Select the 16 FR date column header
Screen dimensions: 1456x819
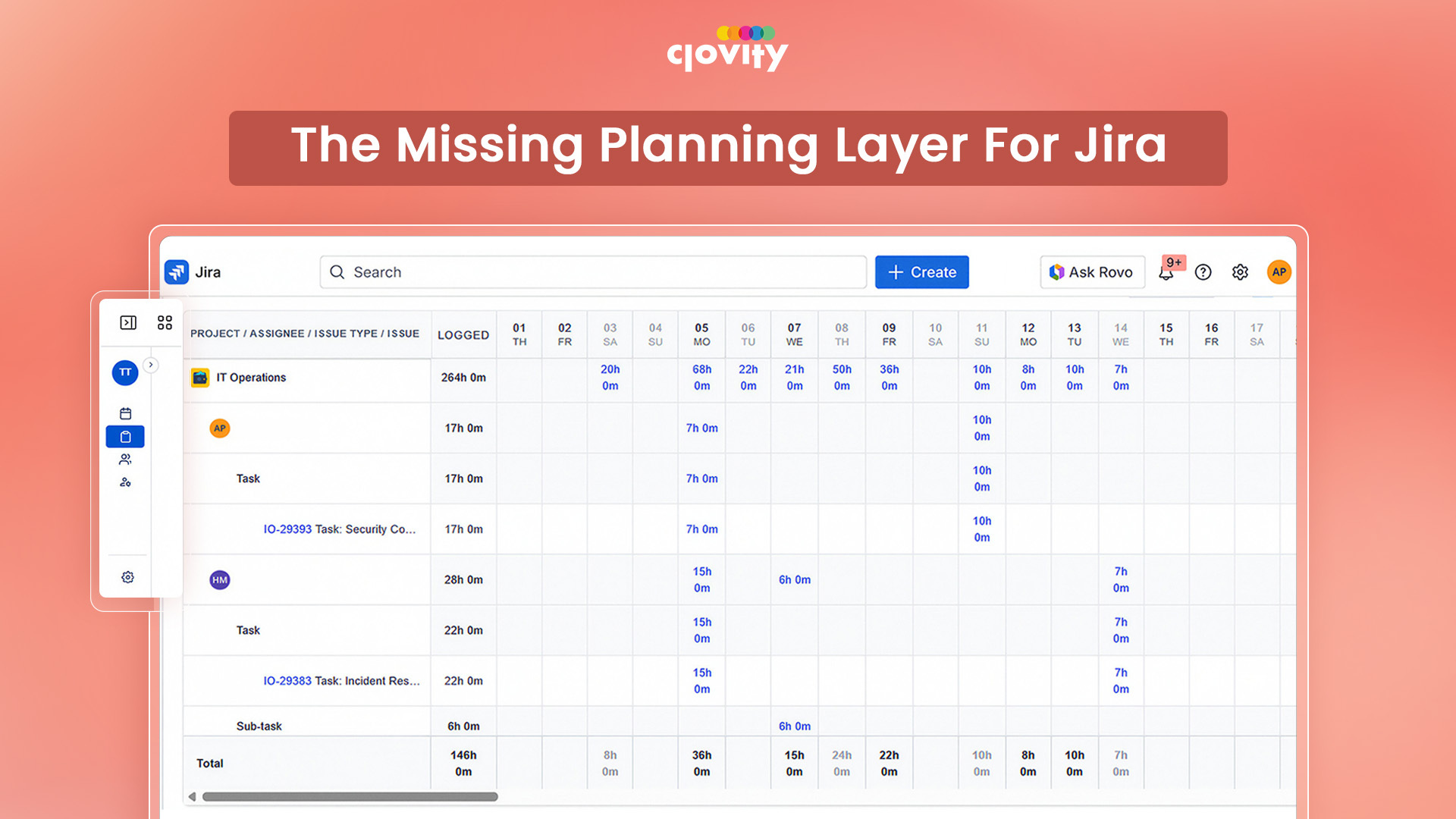point(1212,334)
